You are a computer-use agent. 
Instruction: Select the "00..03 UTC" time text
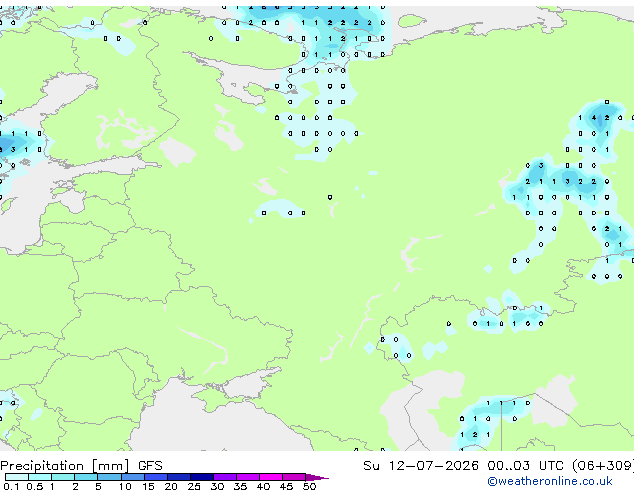pyautogui.click(x=525, y=466)
